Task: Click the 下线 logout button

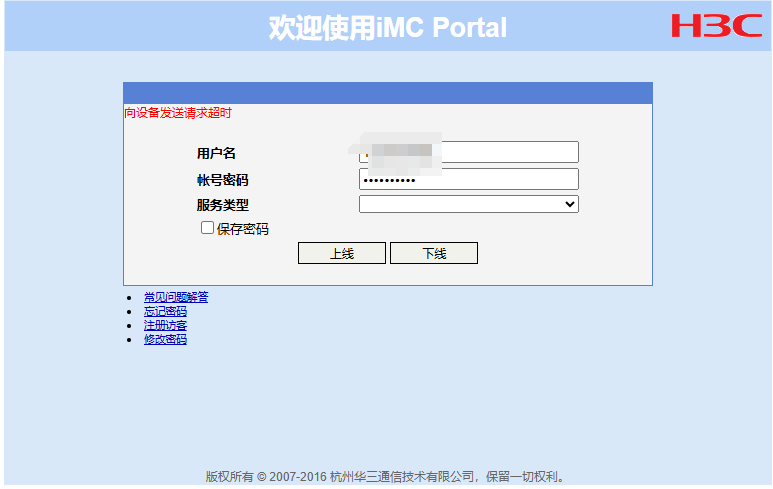Action: click(x=434, y=253)
